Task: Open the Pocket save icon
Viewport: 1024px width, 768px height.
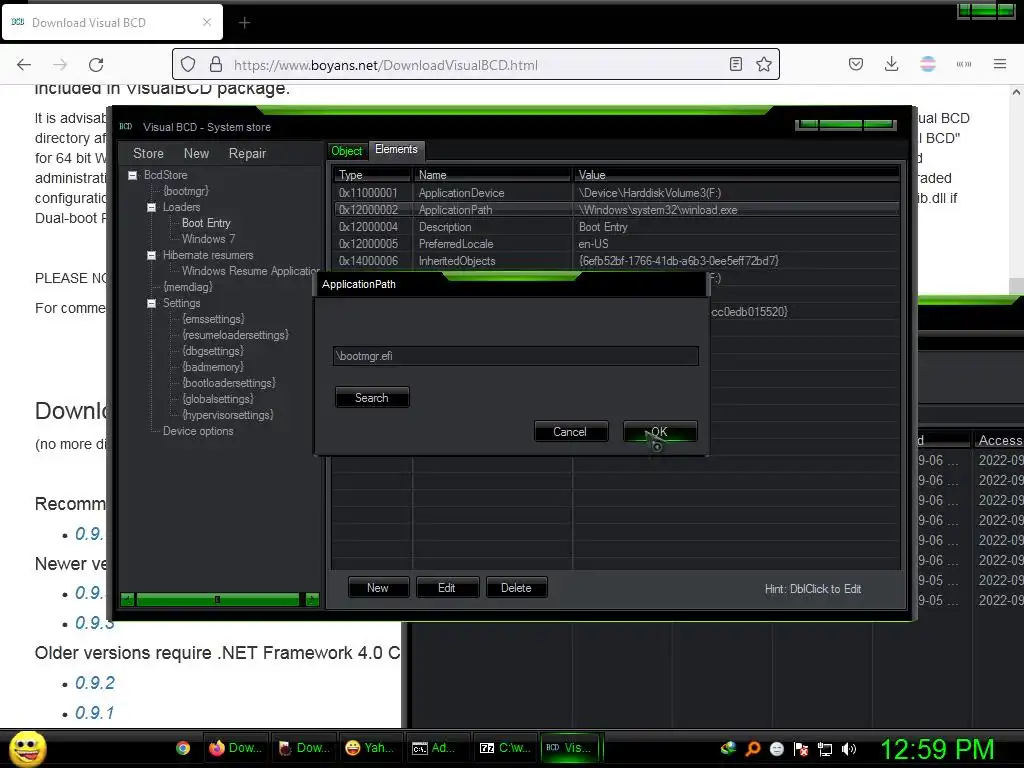Action: pos(856,64)
